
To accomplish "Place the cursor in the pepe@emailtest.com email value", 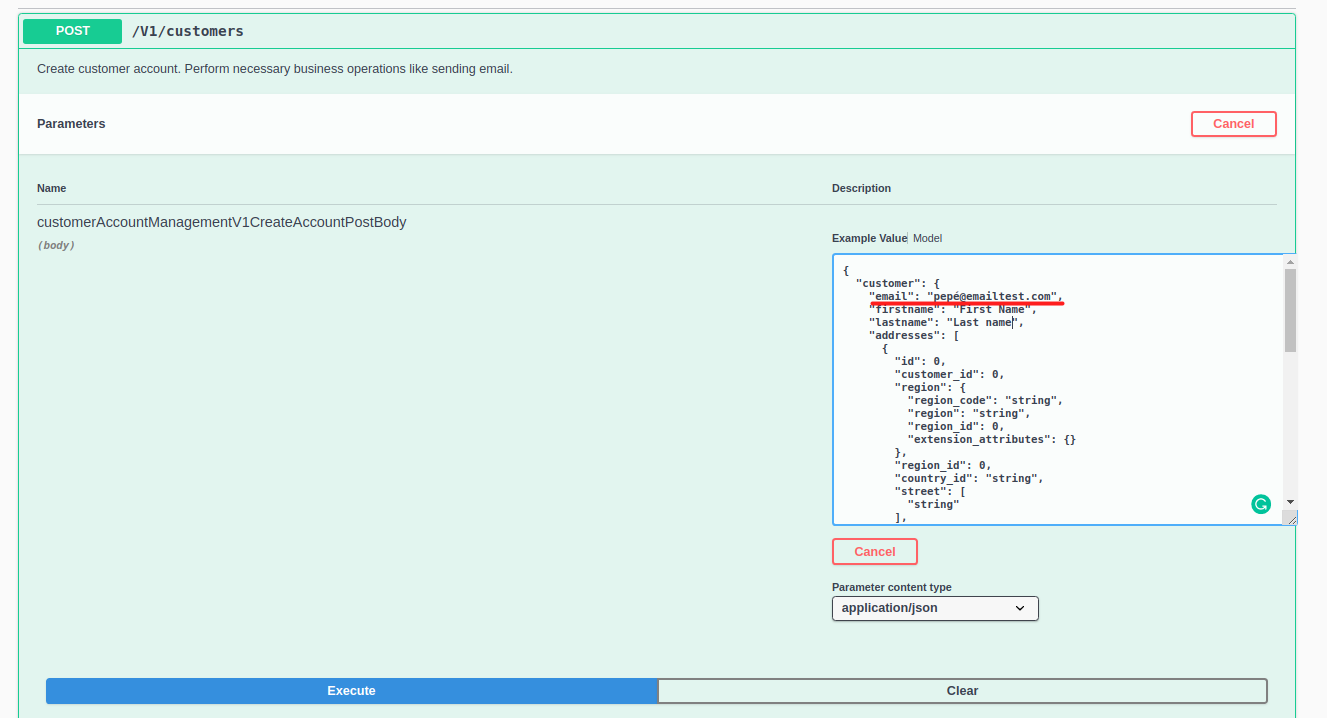I will click(993, 297).
